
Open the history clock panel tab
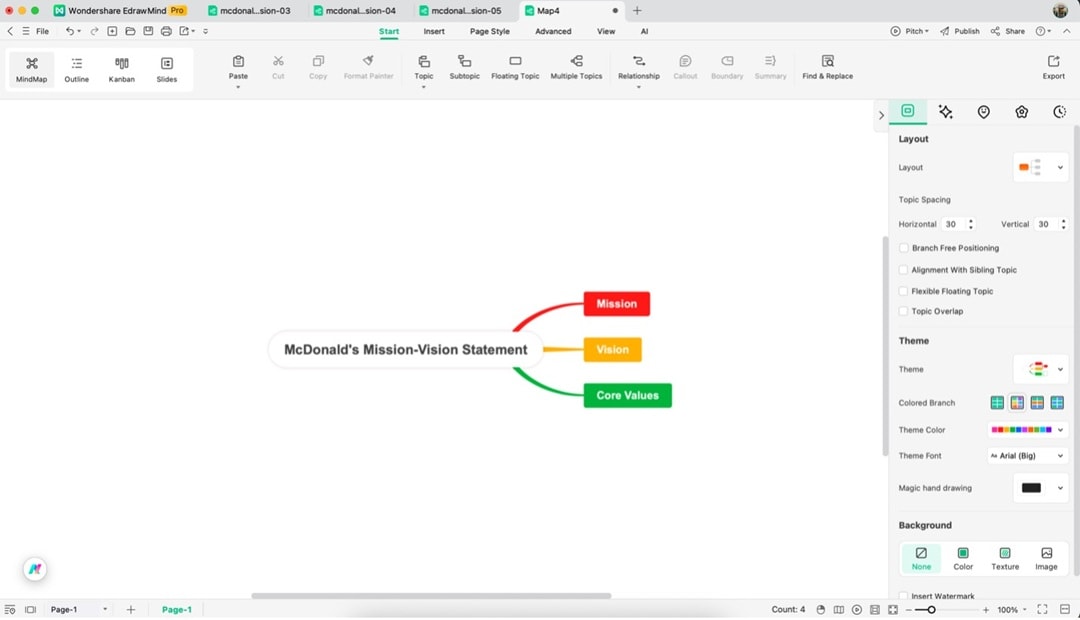pyautogui.click(x=1059, y=112)
